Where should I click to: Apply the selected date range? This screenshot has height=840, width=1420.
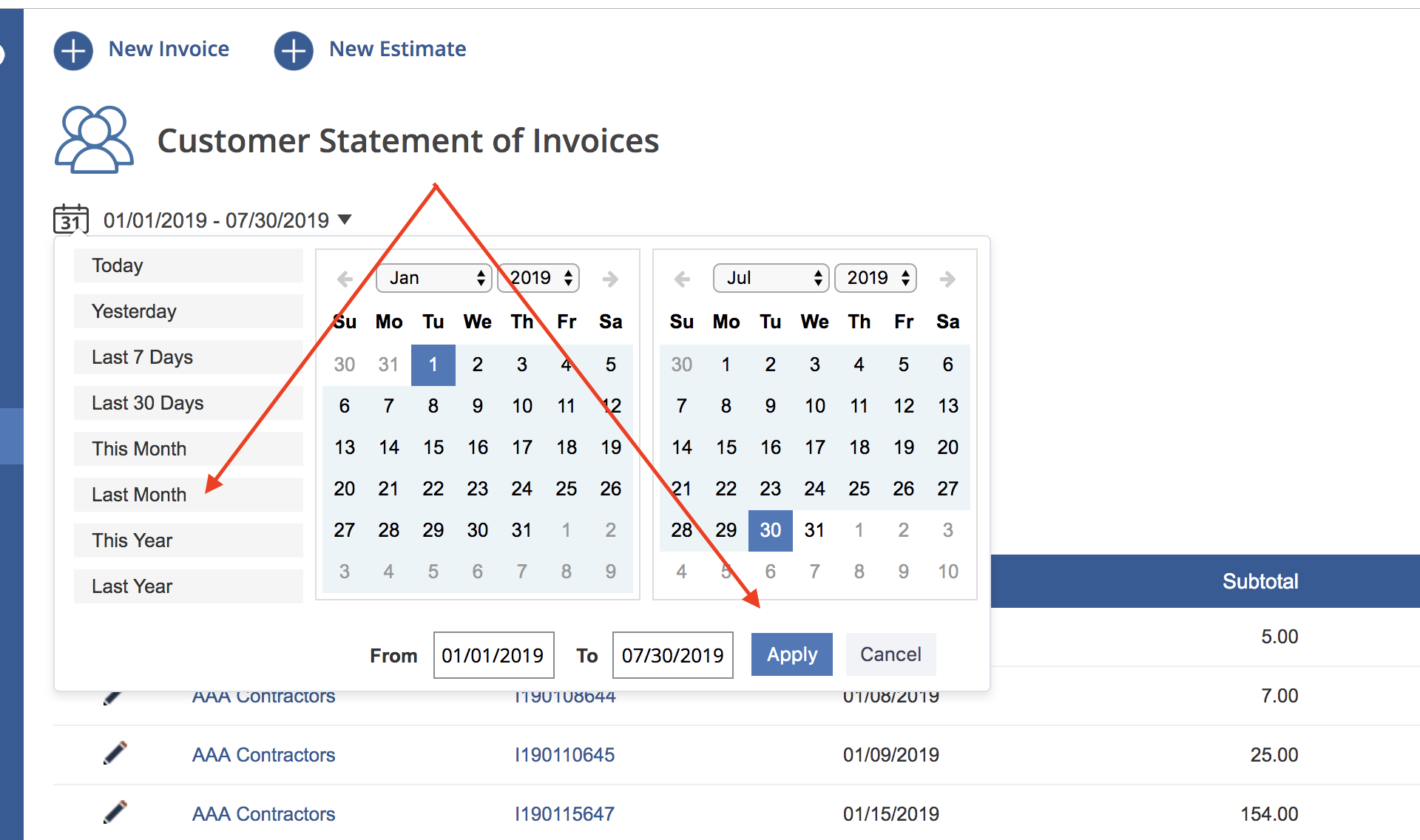coord(792,654)
